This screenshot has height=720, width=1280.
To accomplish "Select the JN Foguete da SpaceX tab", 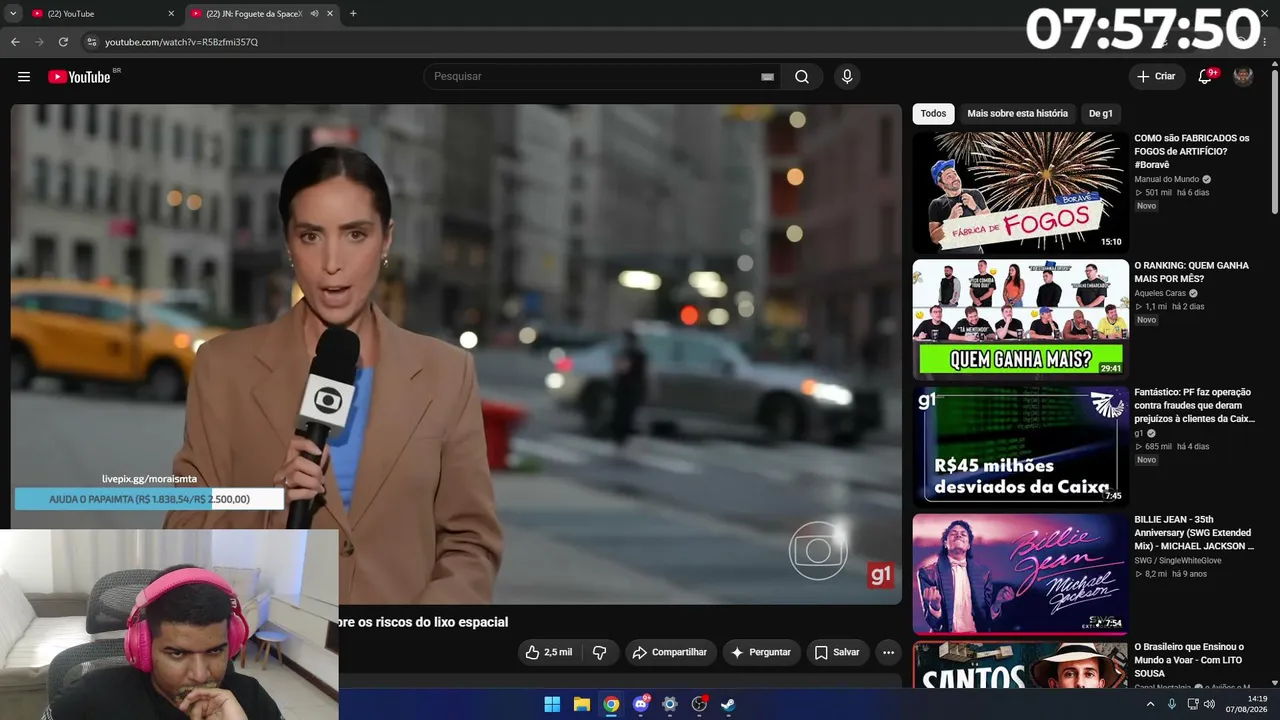I will [262, 14].
